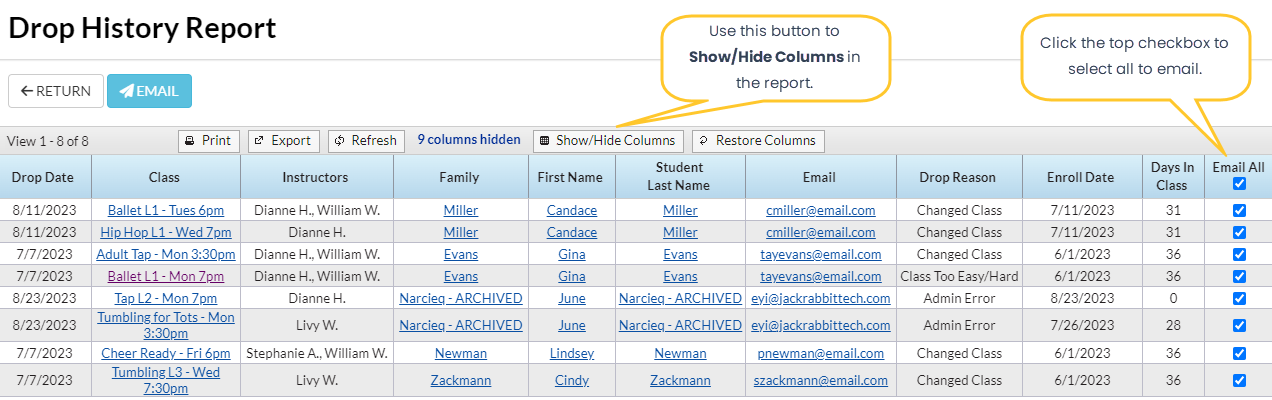Sort by the Enroll Date column header
The height and width of the screenshot is (400, 1272).
1080,177
